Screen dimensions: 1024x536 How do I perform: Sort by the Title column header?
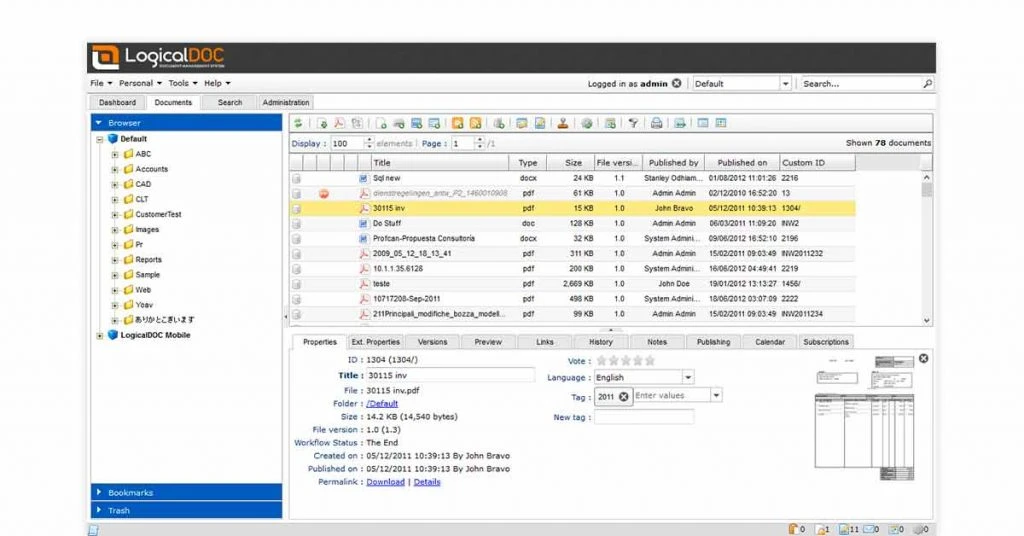click(440, 163)
